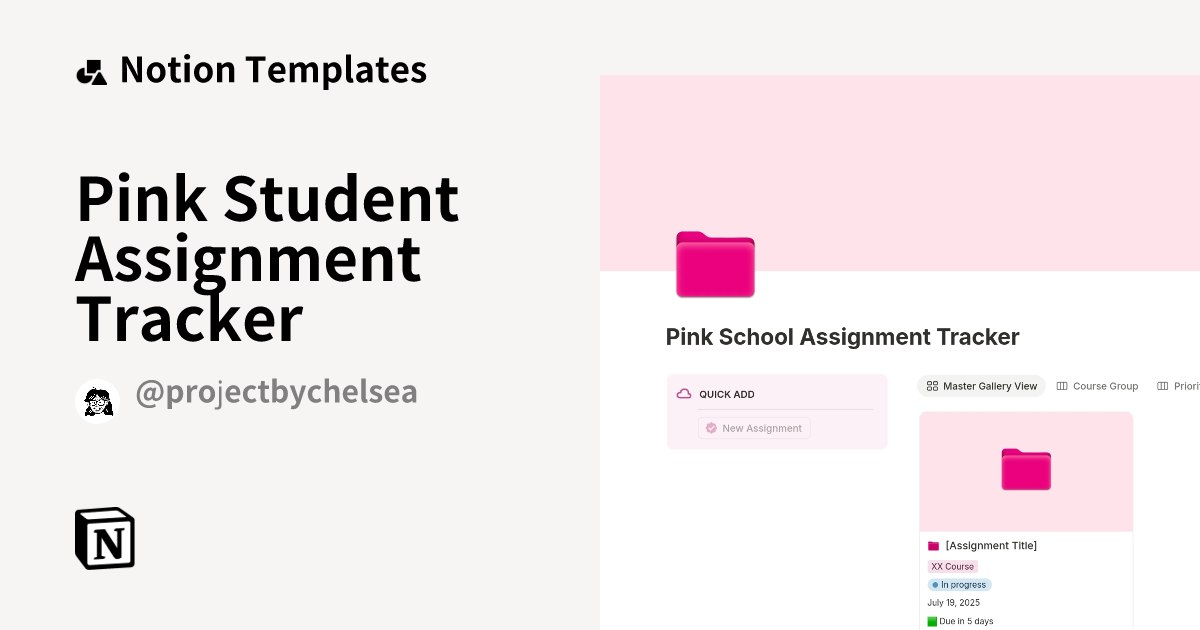The width and height of the screenshot is (1200, 630).
Task: Click the Notion Templates logo icon
Action: pos(92,70)
